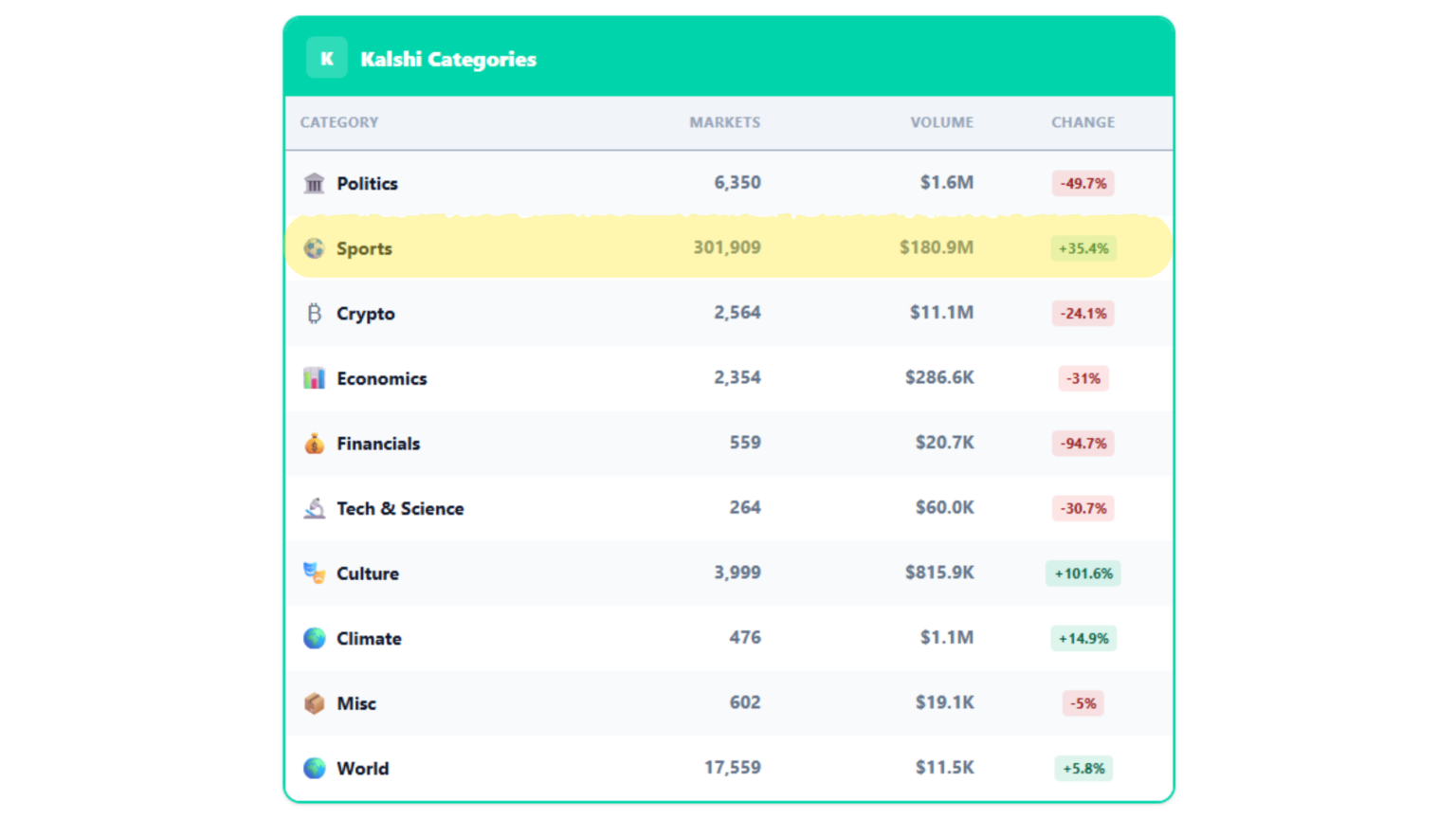Click the World globe icon
The height and width of the screenshot is (819, 1456).
pos(314,768)
